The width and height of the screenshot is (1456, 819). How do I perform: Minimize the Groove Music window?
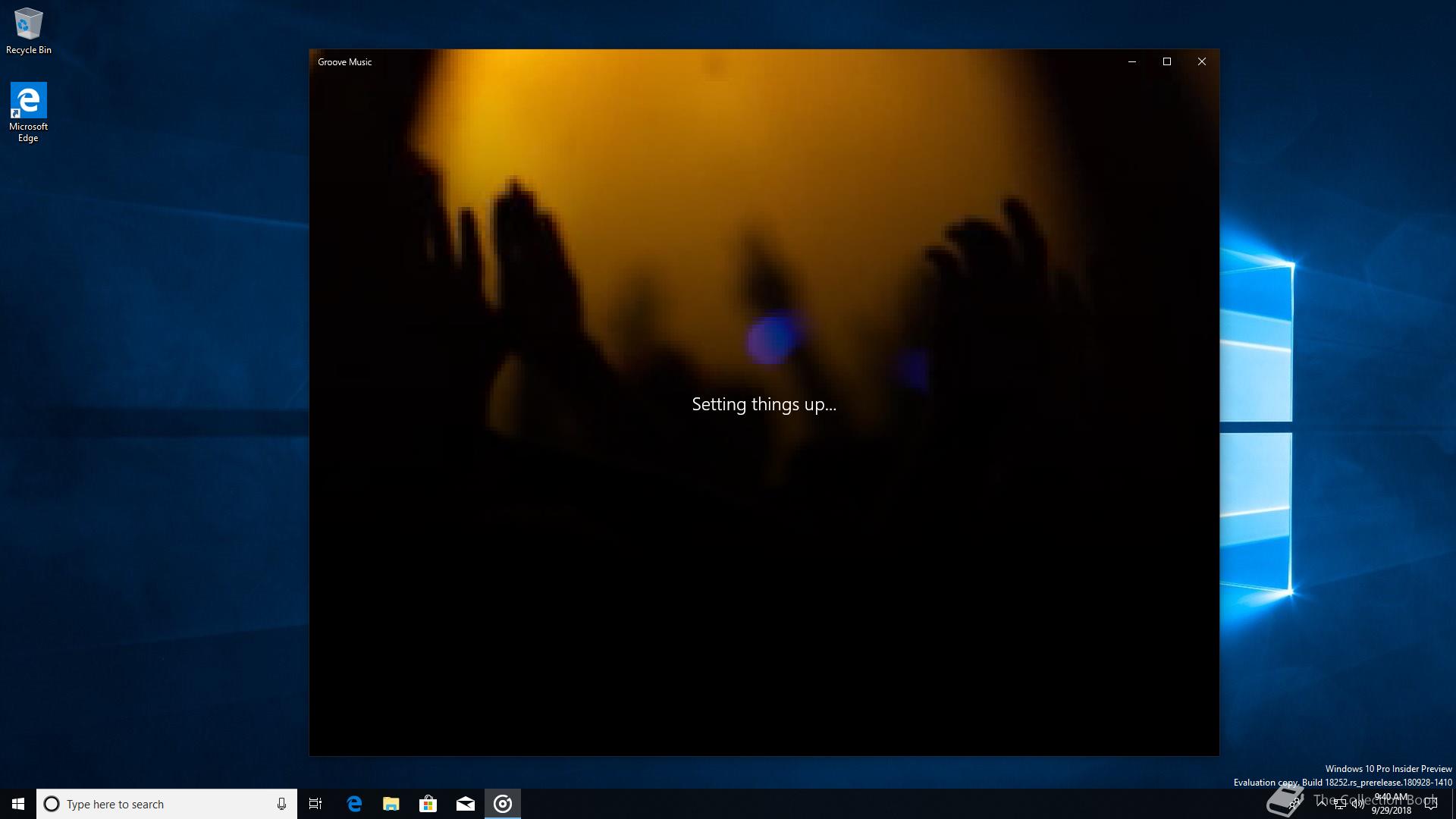tap(1132, 61)
